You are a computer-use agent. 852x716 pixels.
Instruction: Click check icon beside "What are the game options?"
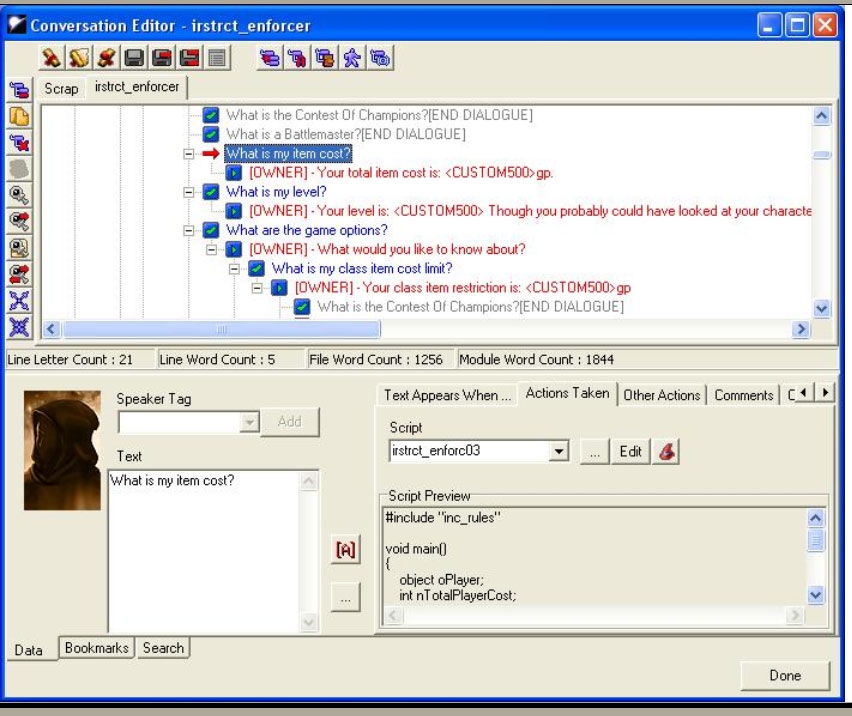click(x=211, y=230)
